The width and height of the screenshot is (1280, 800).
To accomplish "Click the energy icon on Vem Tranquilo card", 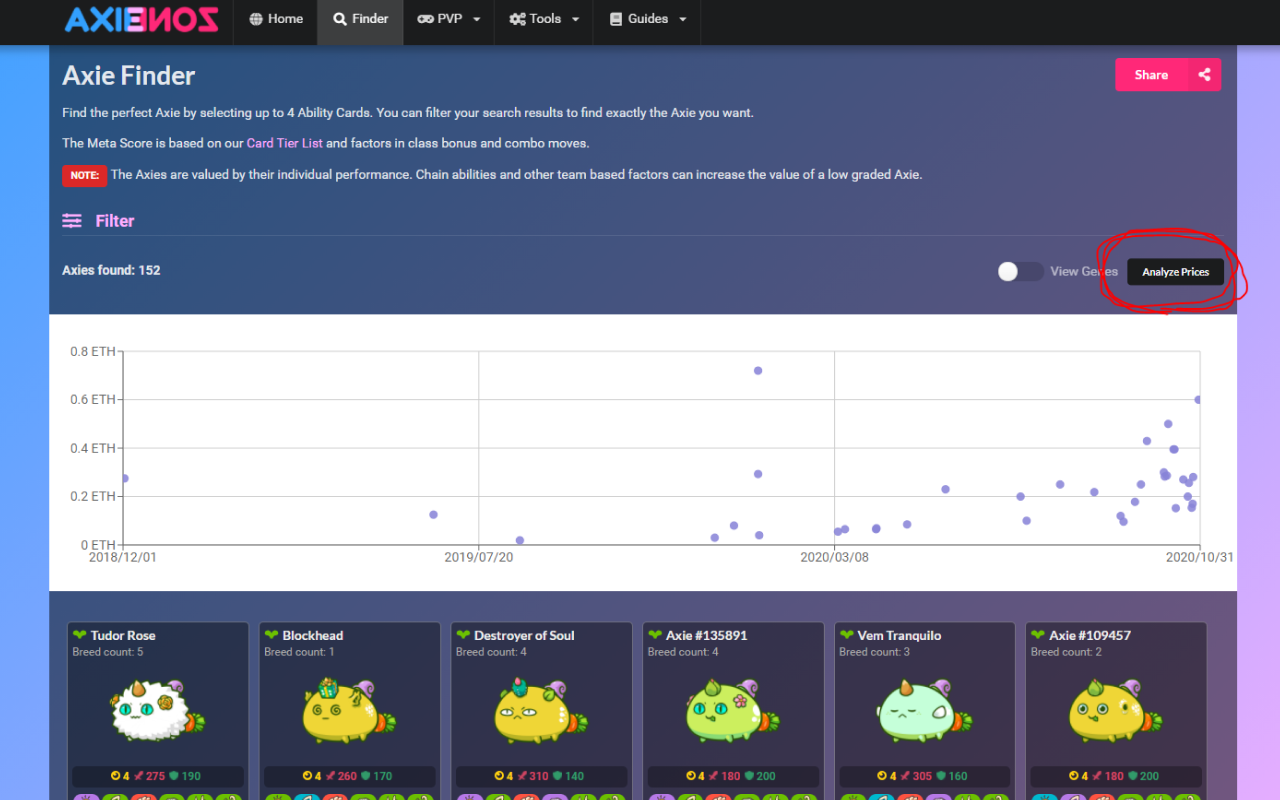I will tap(884, 776).
